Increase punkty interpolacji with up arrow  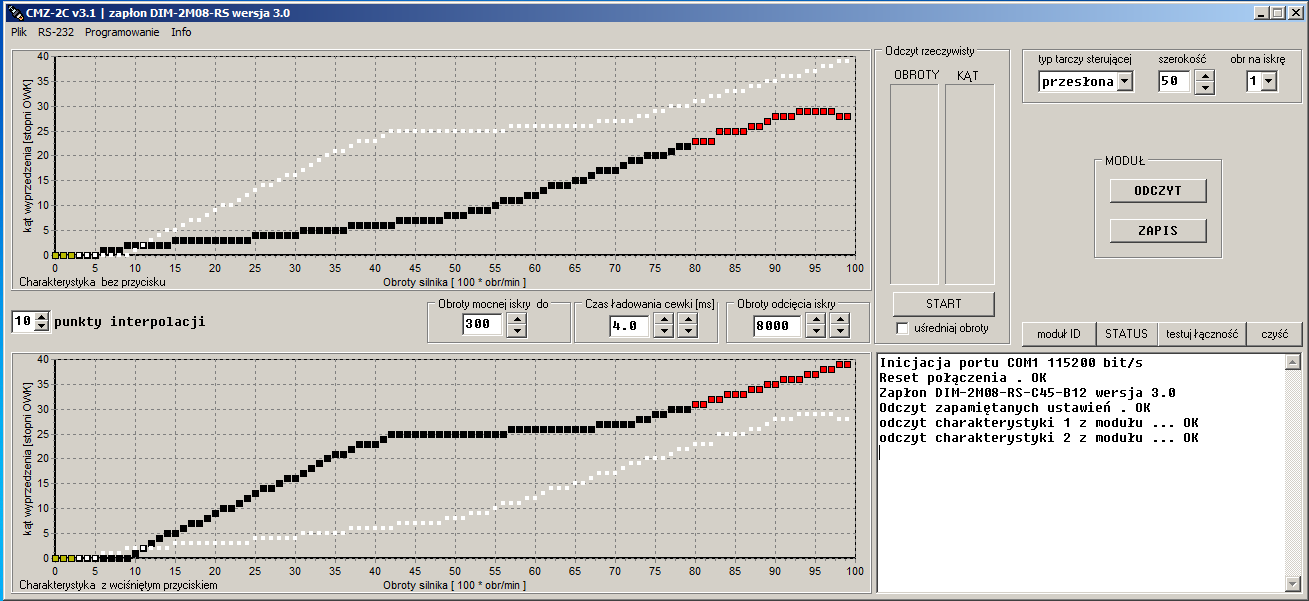[41, 316]
